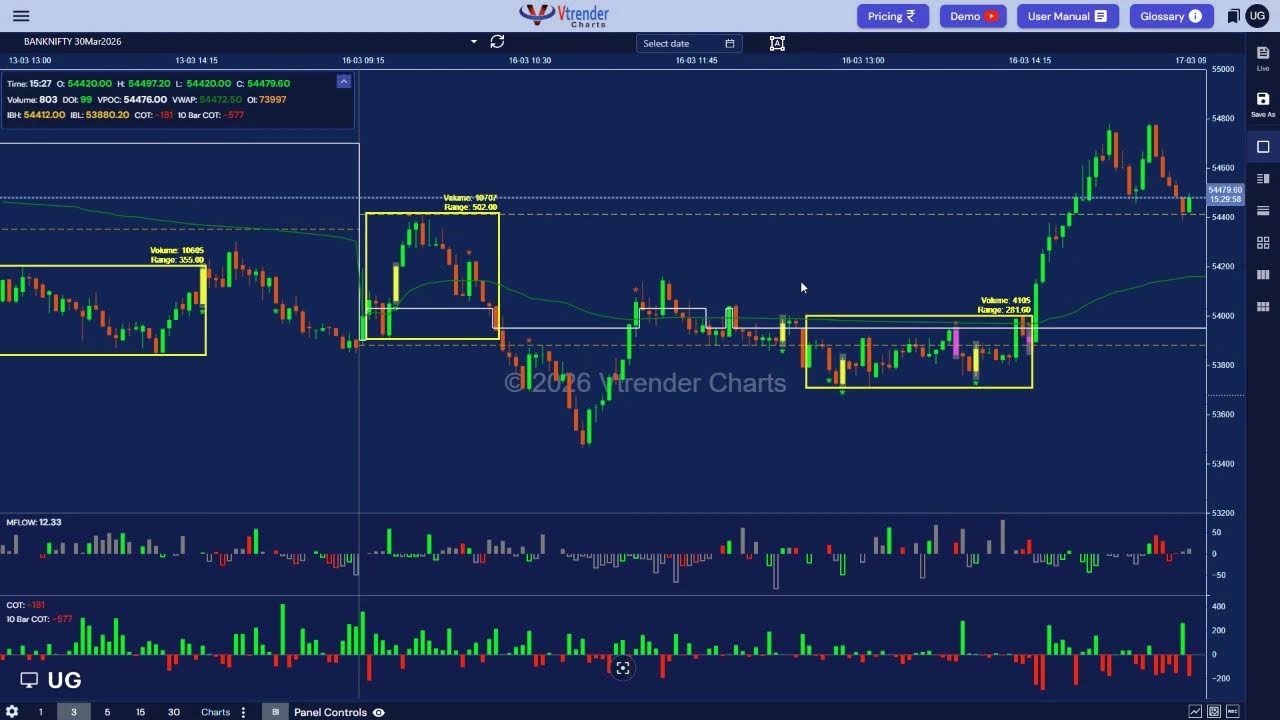The height and width of the screenshot is (720, 1280).
Task: Click the 54479.60 current price marker
Action: click(1225, 193)
